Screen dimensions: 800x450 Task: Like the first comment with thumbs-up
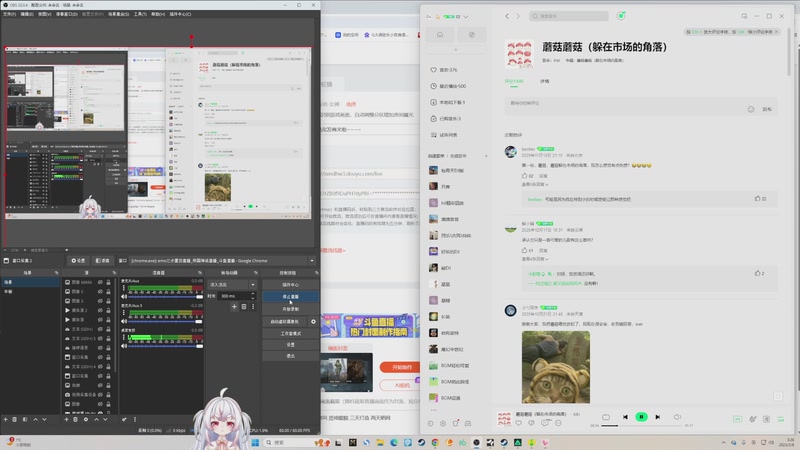(524, 176)
